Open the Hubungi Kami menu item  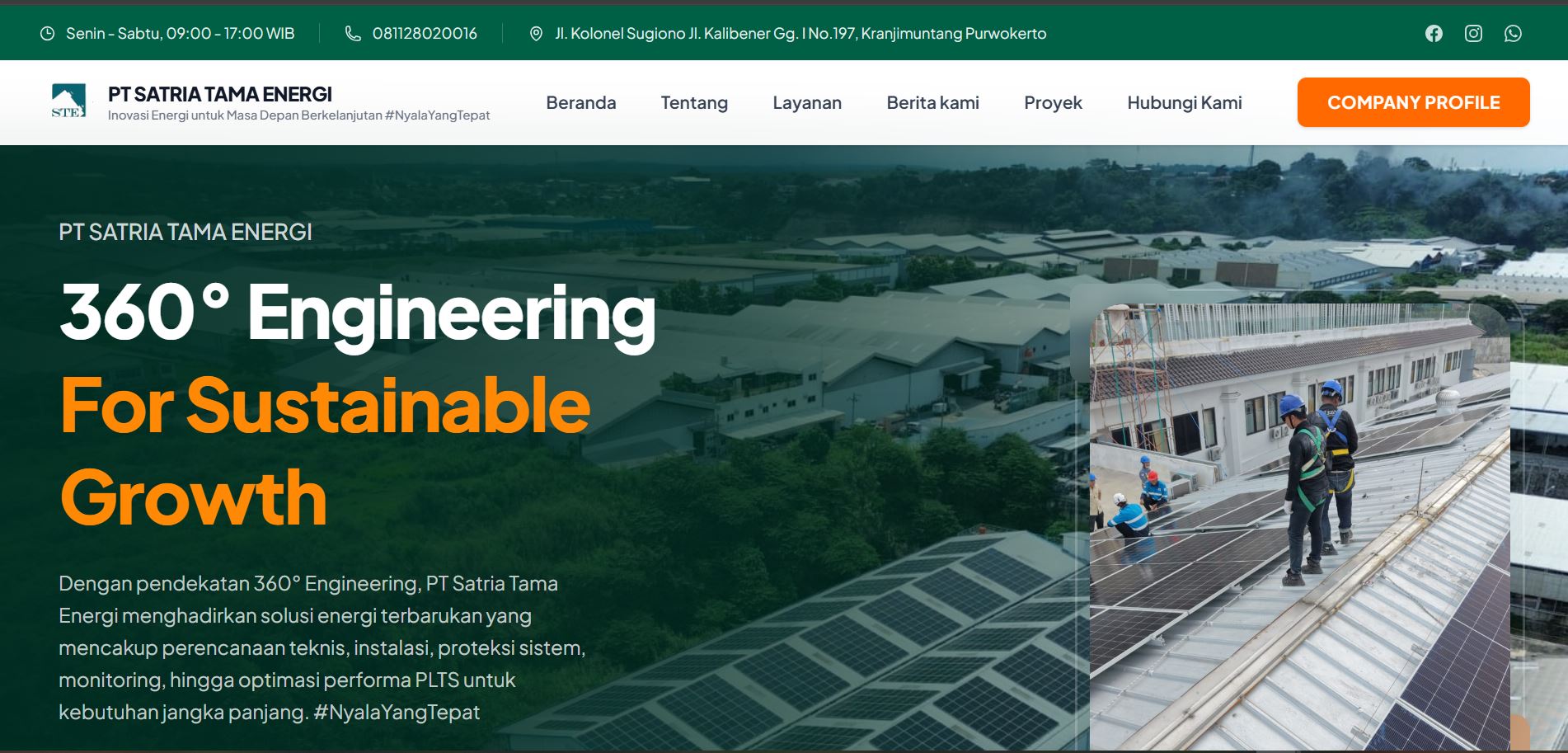click(1185, 103)
